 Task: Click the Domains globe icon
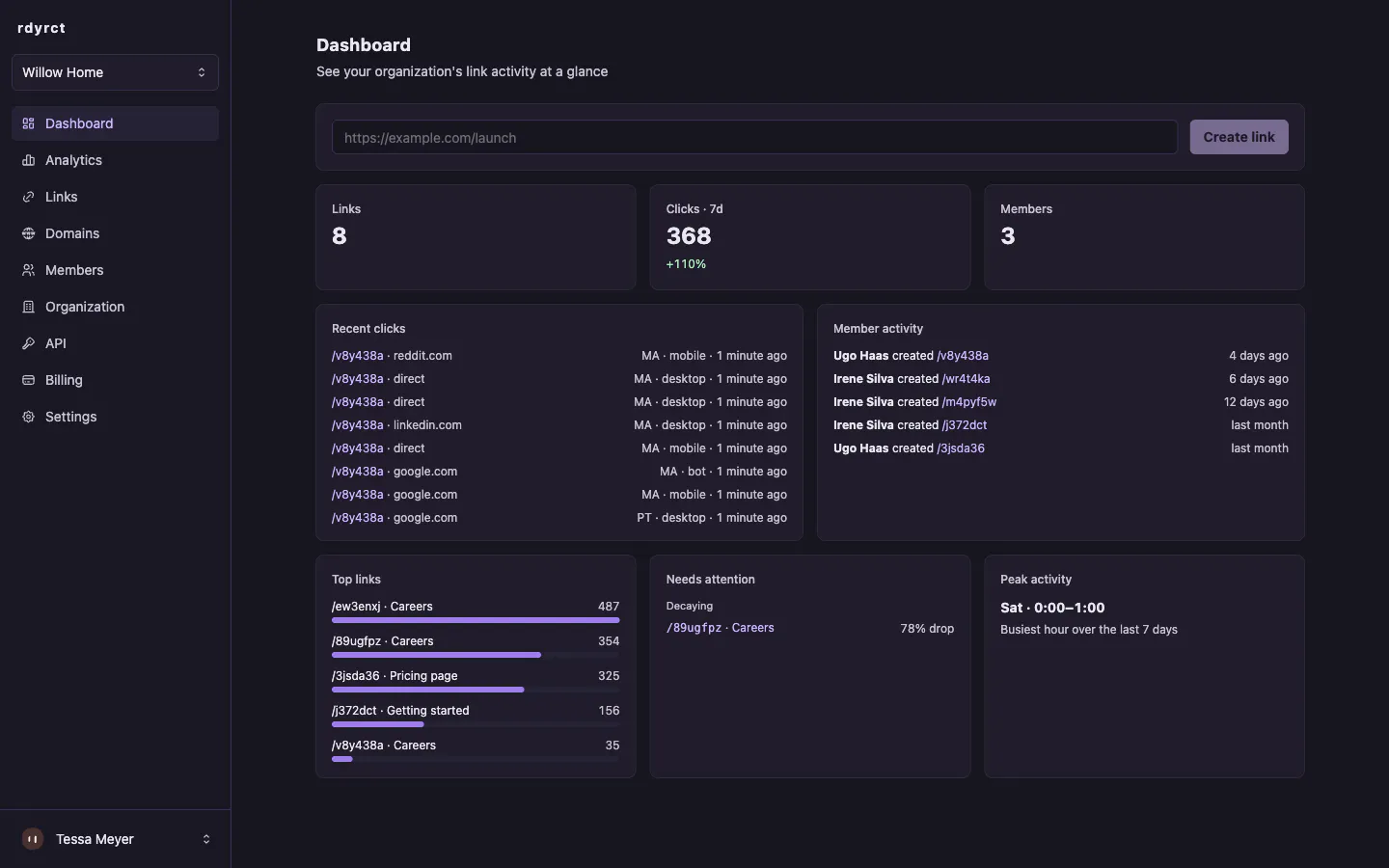pos(28,233)
